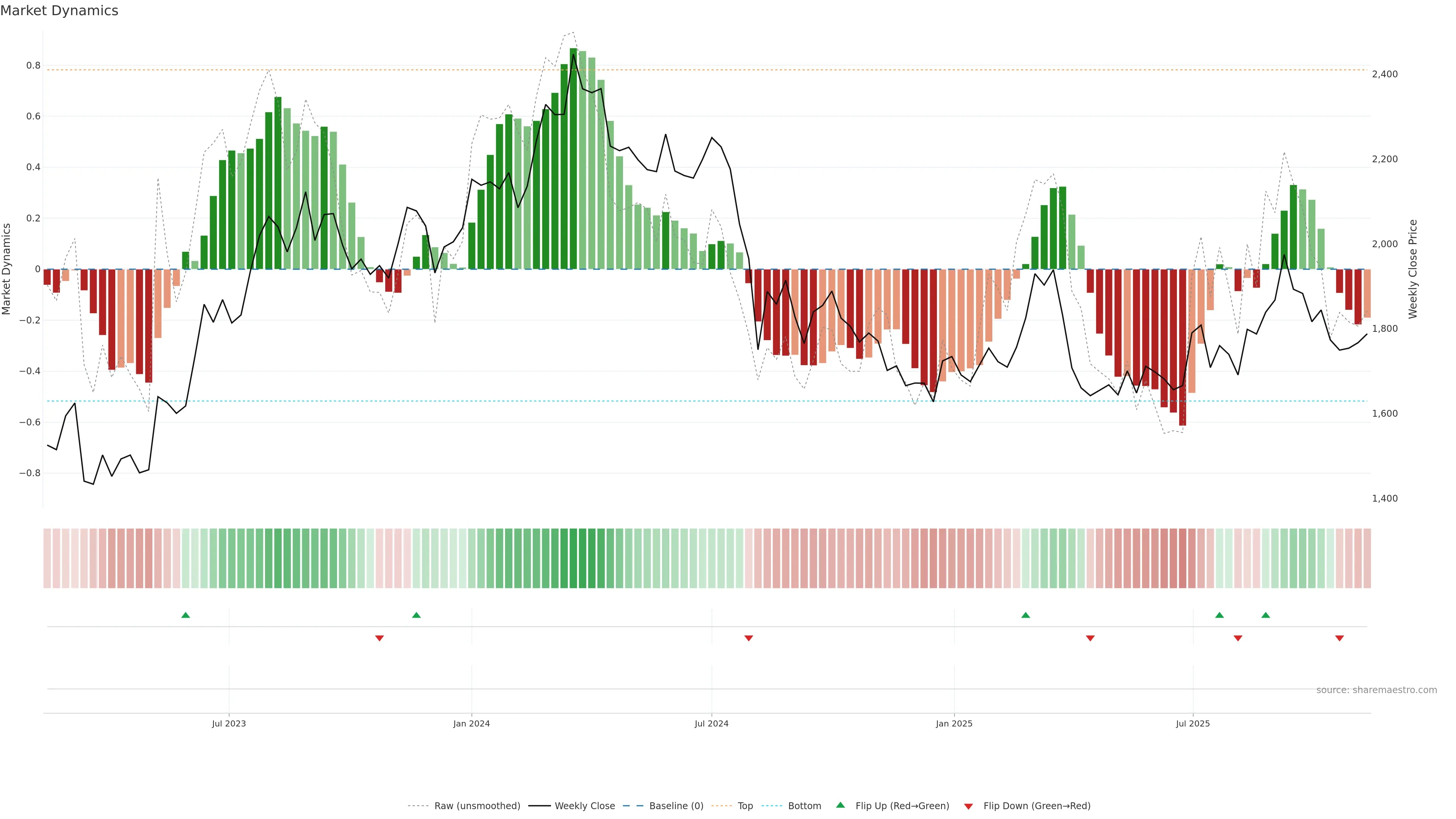The image size is (1456, 819).
Task: Toggle the Baseline (0) legend entry
Action: tap(676, 806)
